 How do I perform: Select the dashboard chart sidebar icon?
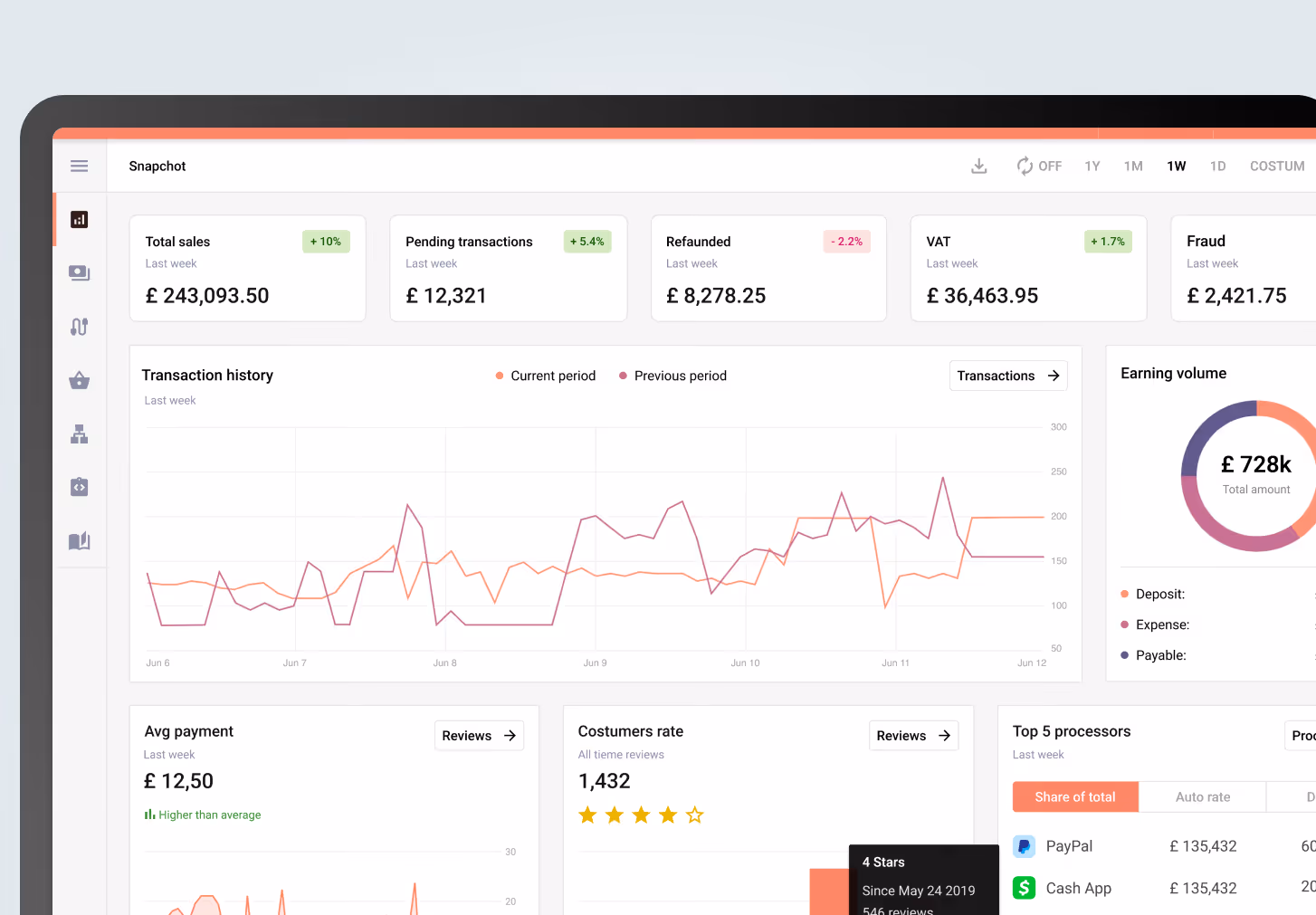80,219
